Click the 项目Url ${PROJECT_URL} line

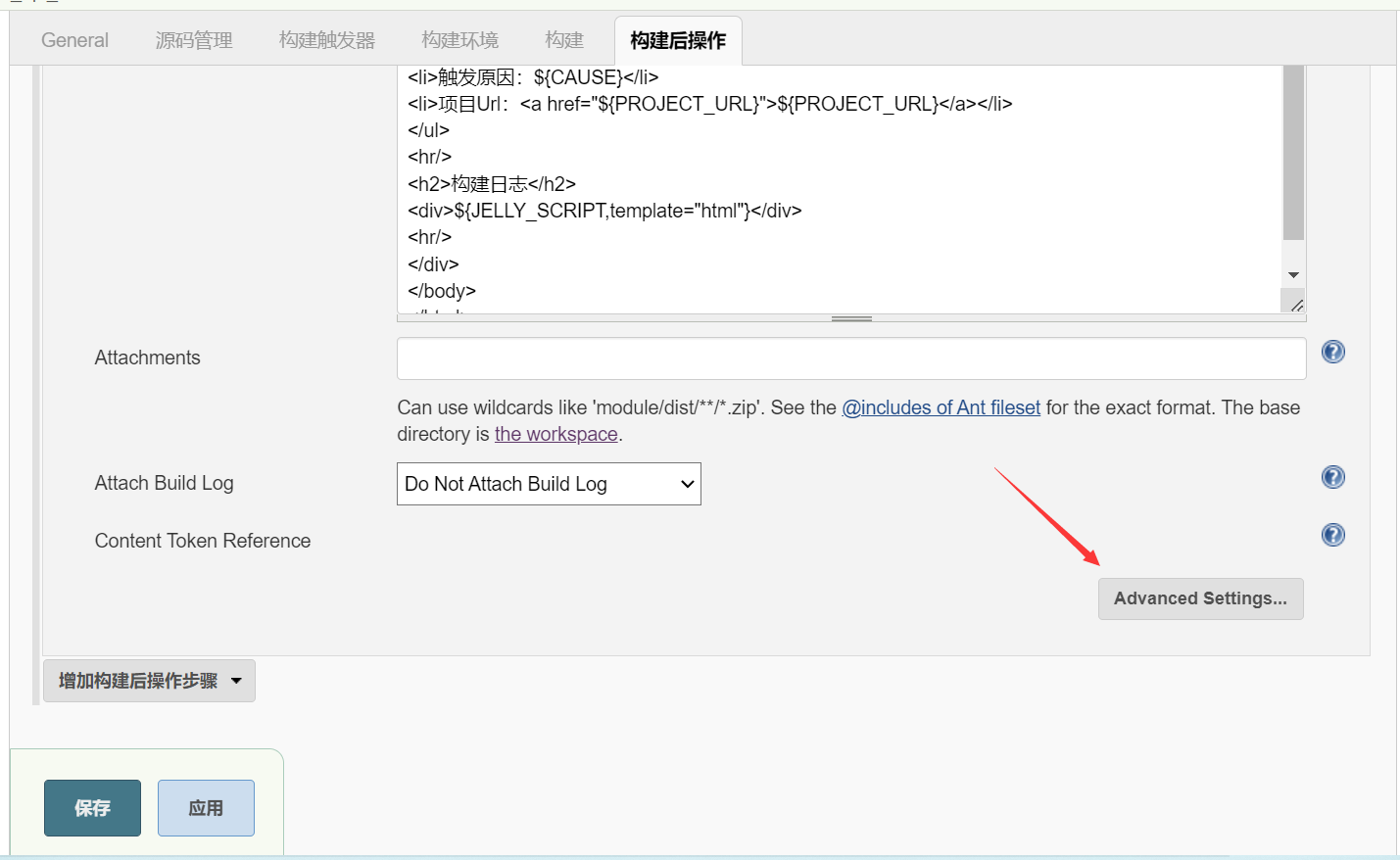click(709, 104)
